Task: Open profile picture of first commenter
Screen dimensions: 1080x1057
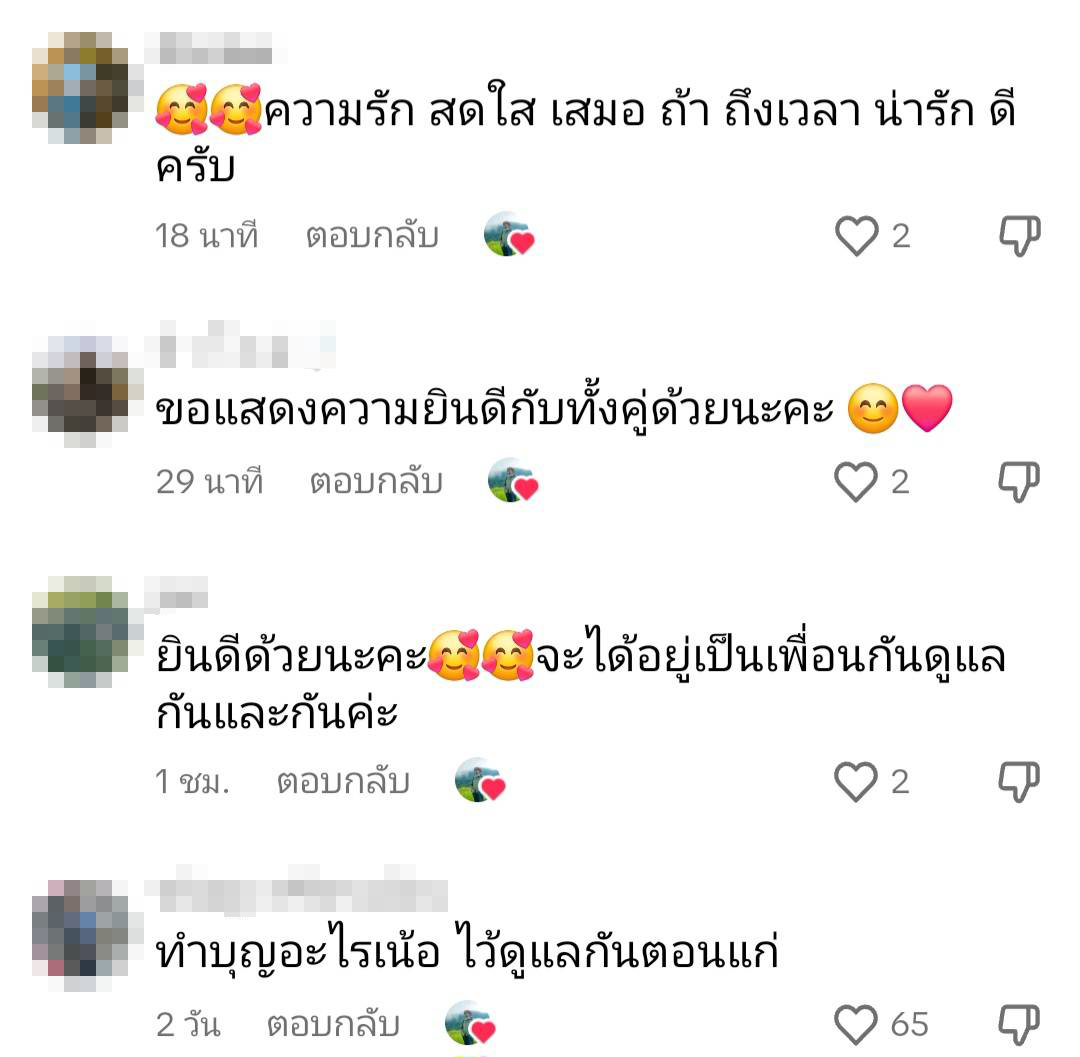Action: pyautogui.click(x=81, y=87)
